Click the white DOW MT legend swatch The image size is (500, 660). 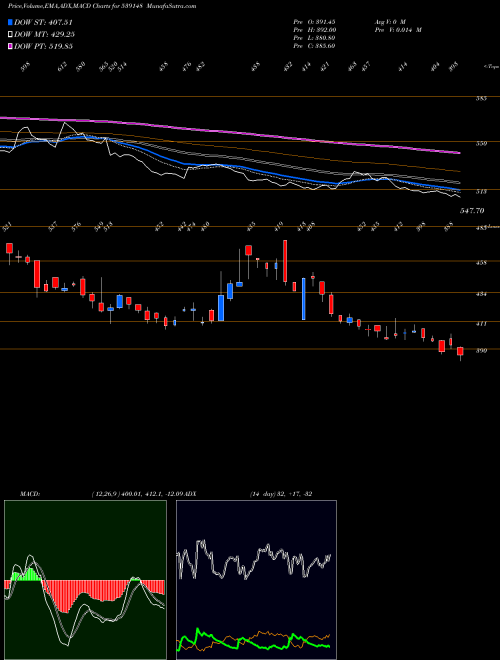click(x=11, y=35)
